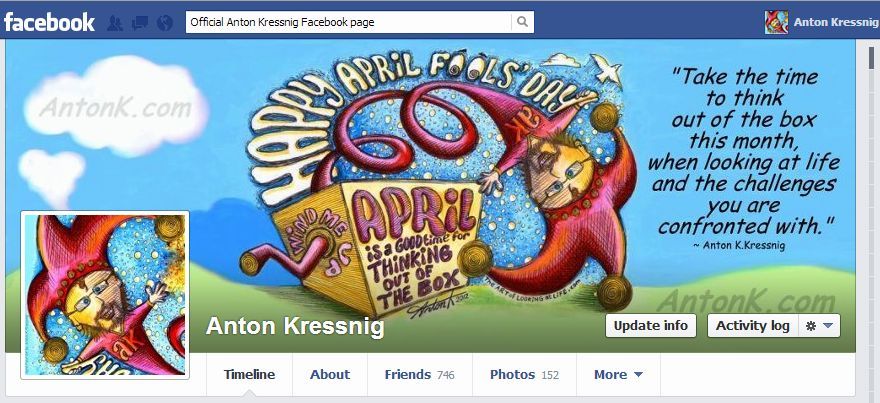
Task: Click inside the Facebook search field
Action: click(x=349, y=22)
